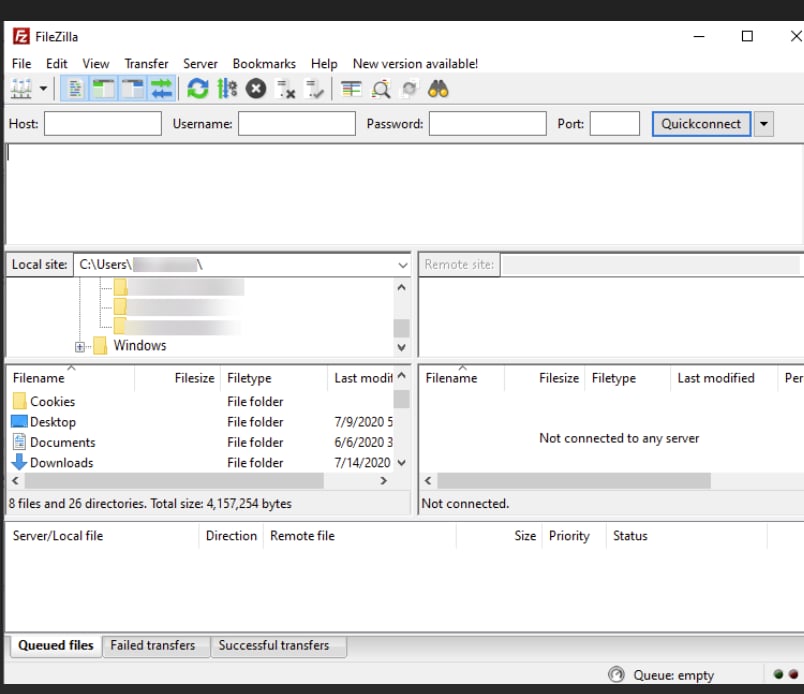The height and width of the screenshot is (694, 804).
Task: Cancel the current operation icon
Action: [256, 89]
